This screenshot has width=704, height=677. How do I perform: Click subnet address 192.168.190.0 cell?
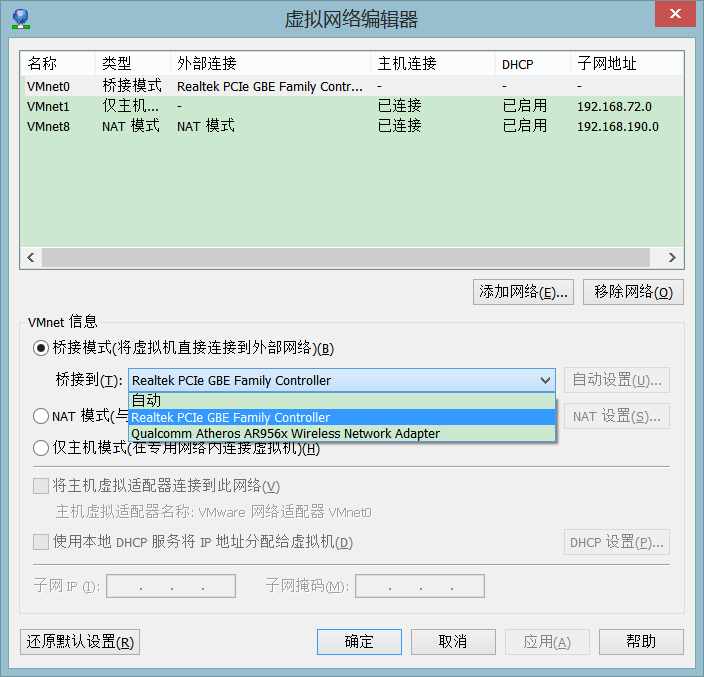[x=618, y=127]
